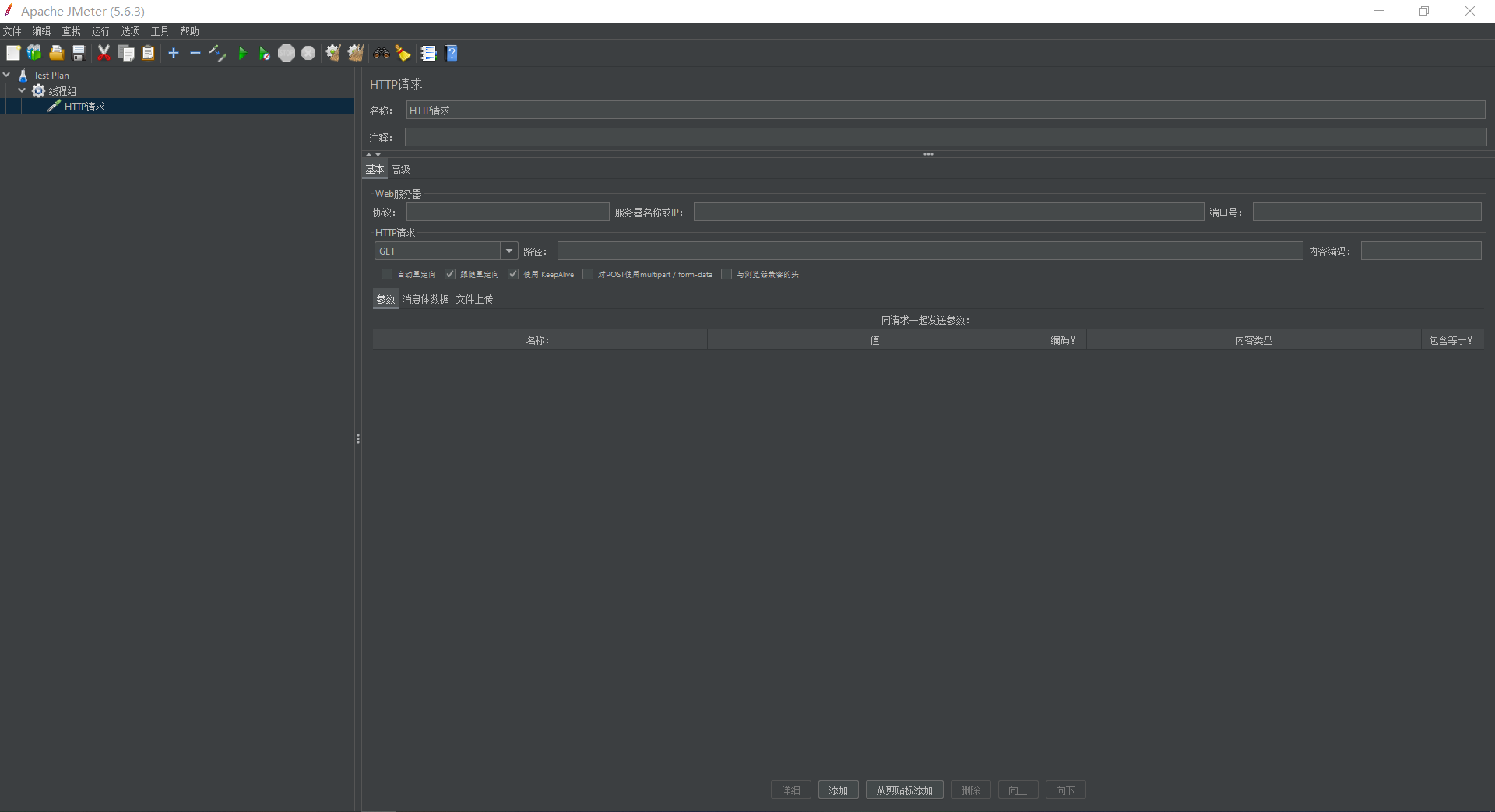Click the Save test plan floppy icon
1495x812 pixels.
click(x=79, y=53)
